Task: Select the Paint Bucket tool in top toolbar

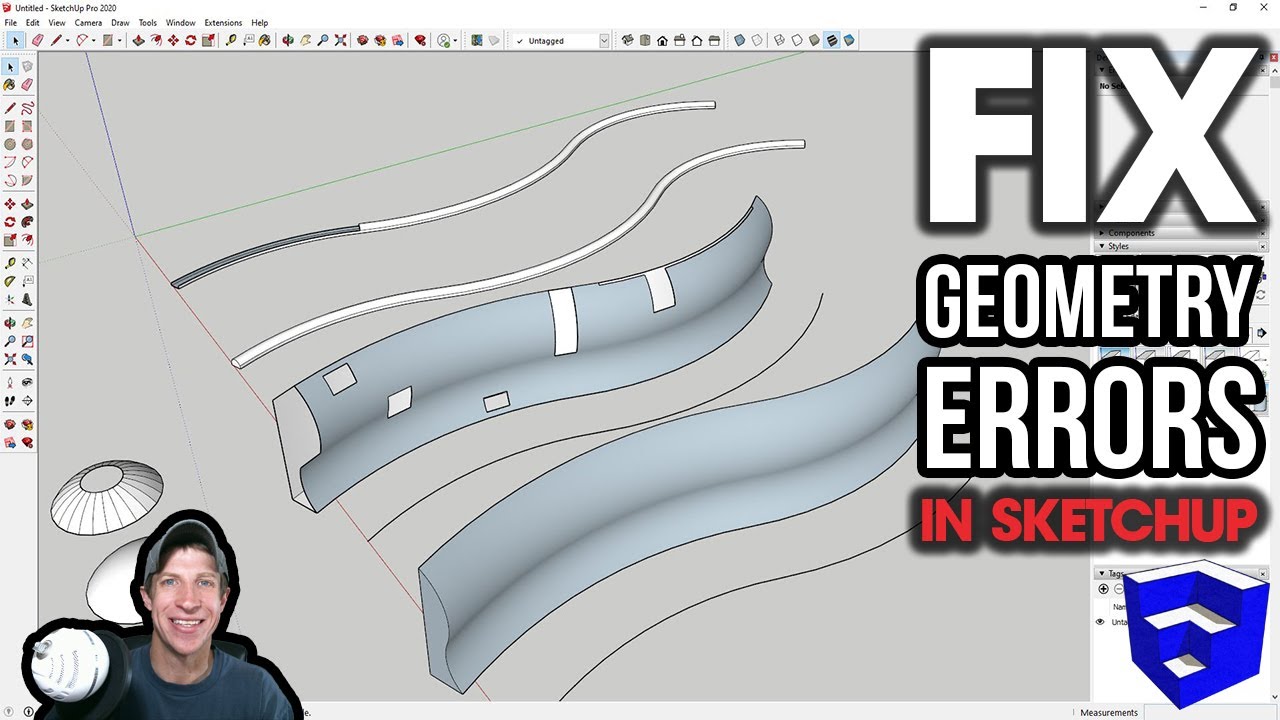Action: coord(264,40)
